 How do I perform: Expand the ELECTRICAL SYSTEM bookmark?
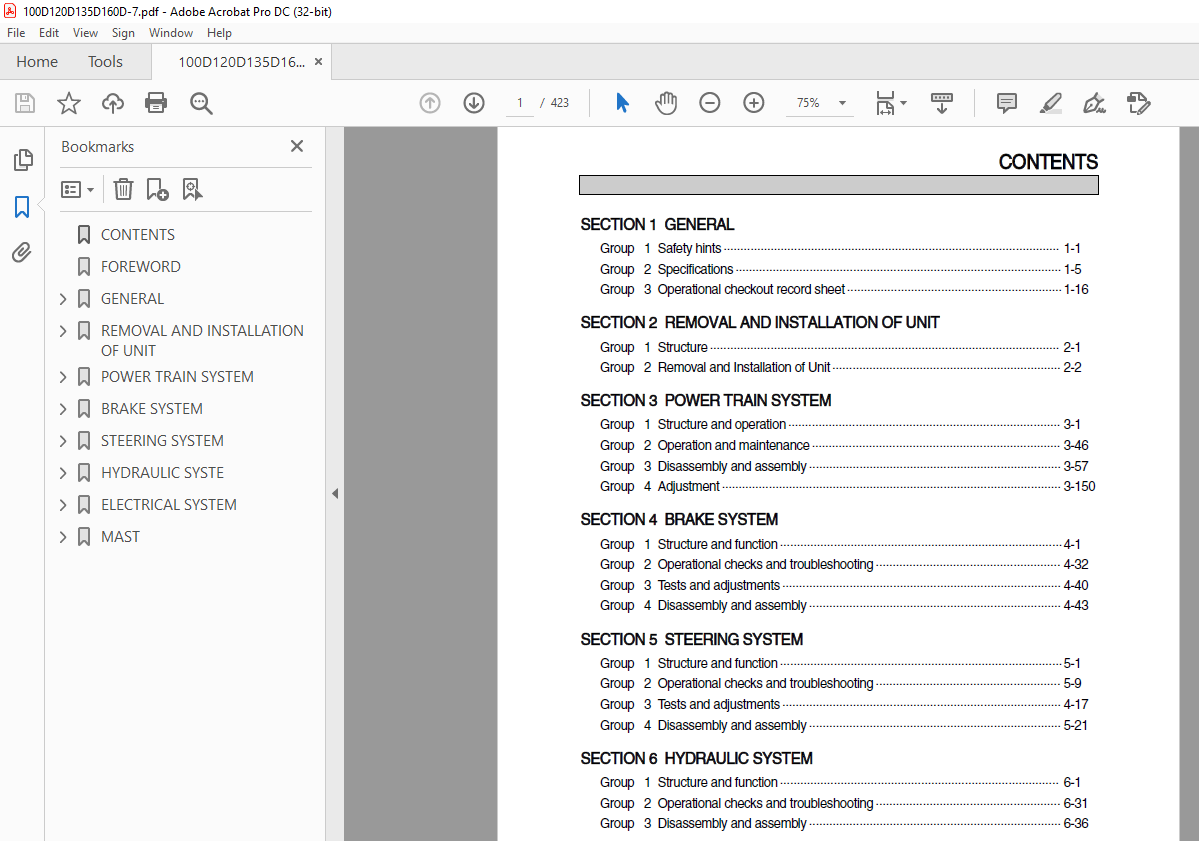point(63,505)
